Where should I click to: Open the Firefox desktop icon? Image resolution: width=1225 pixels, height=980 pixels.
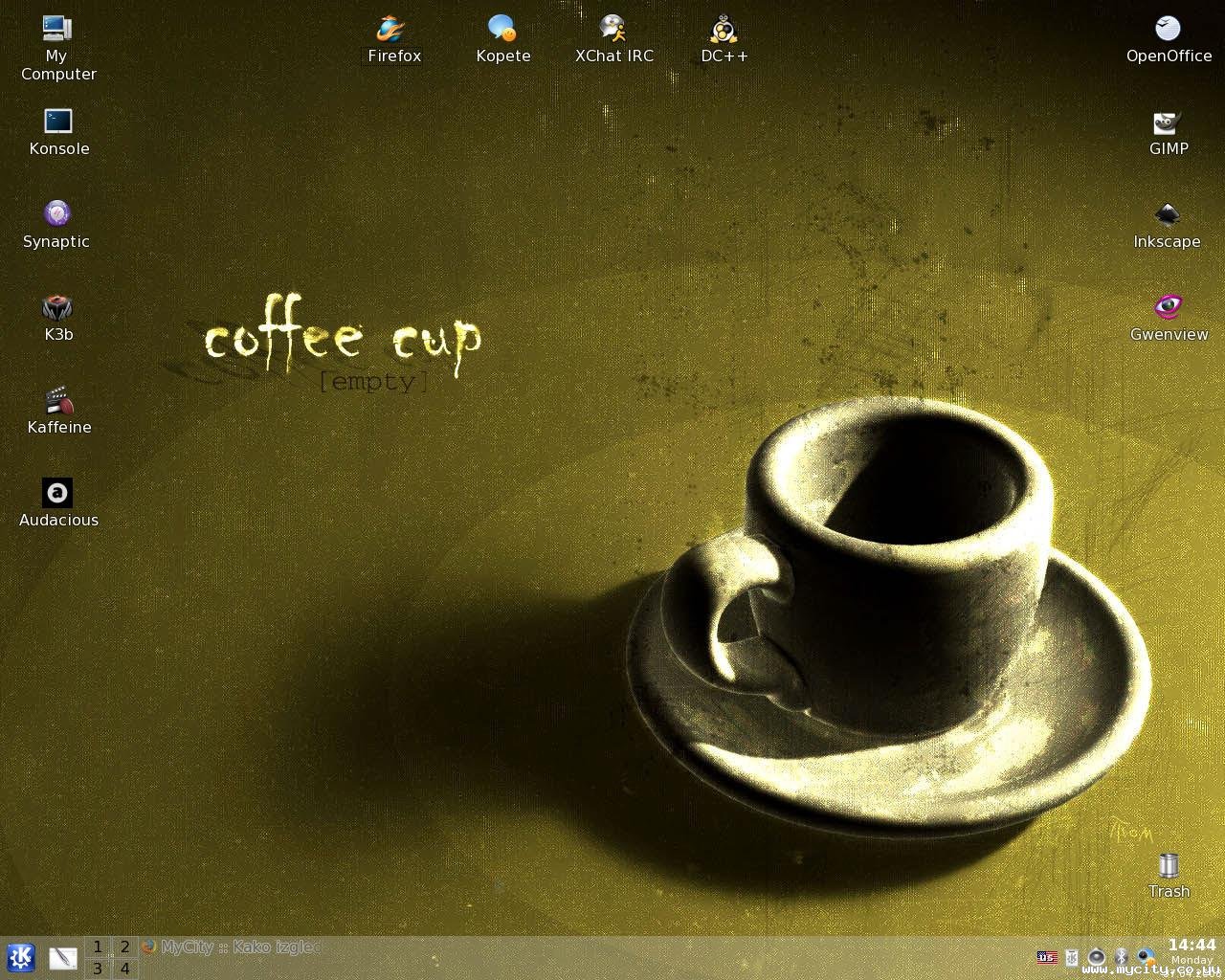point(392,31)
